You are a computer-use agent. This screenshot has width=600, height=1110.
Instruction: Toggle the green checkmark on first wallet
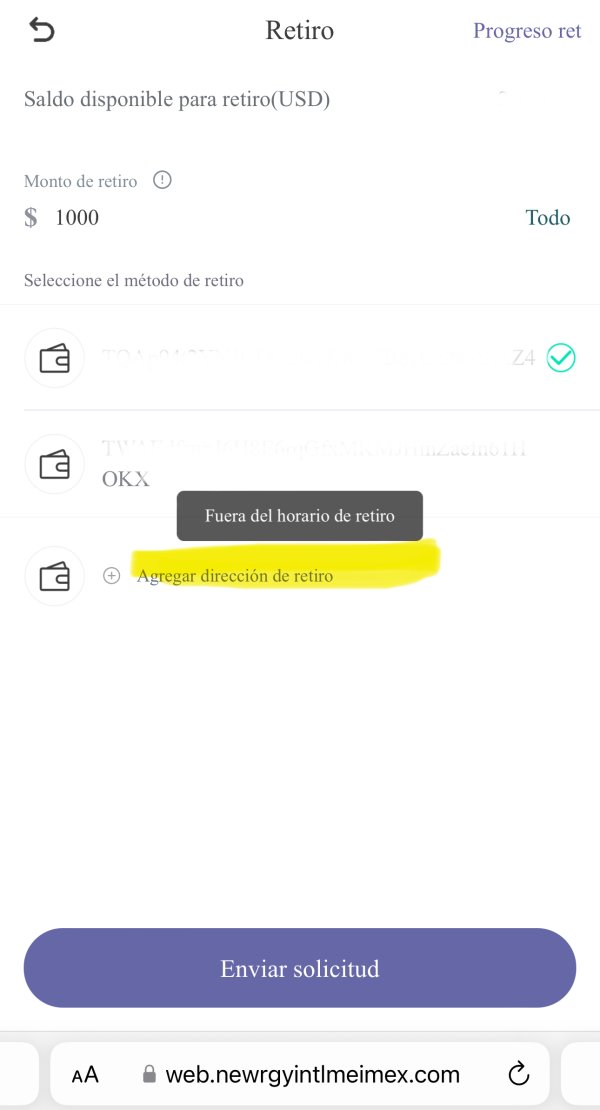pyautogui.click(x=561, y=358)
